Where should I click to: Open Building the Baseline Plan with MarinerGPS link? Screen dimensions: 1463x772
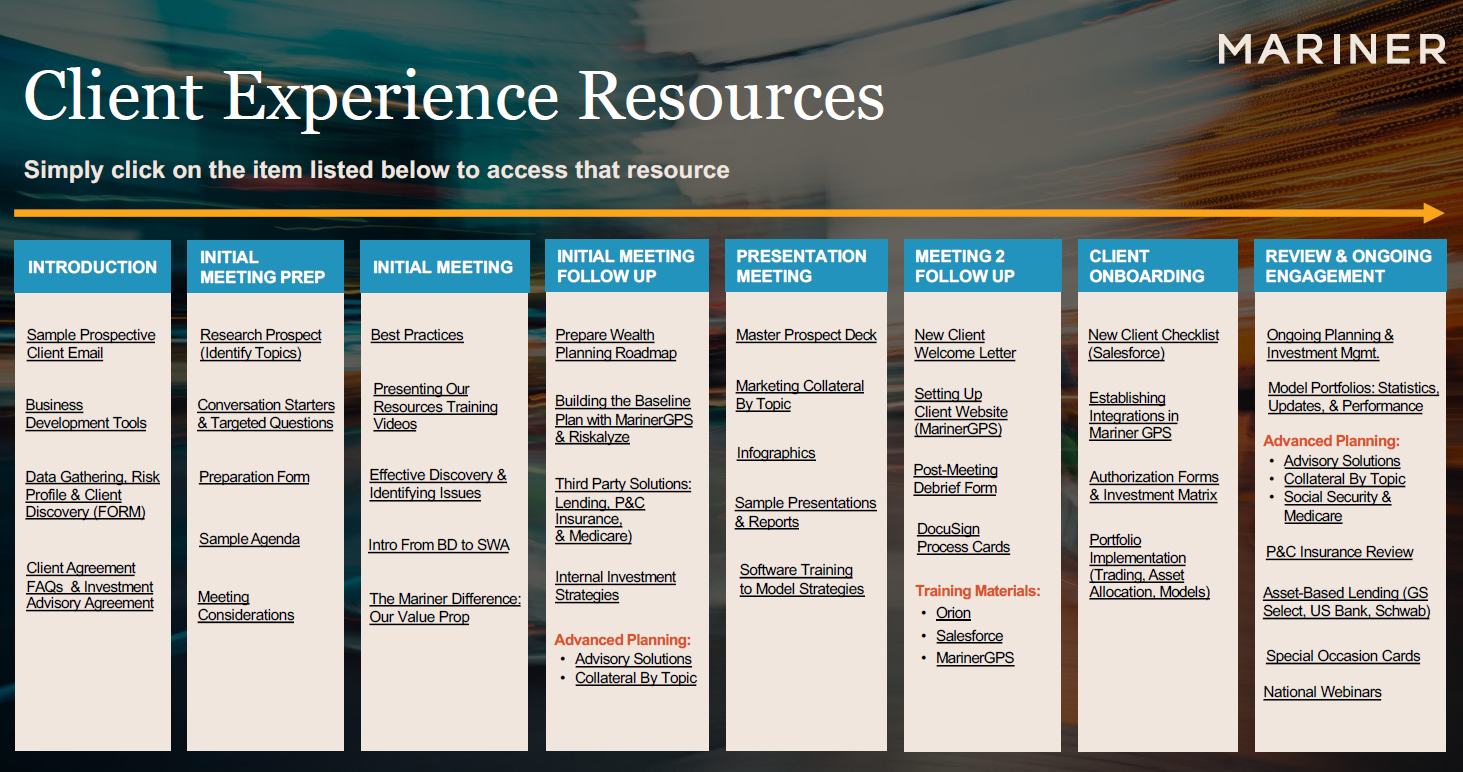[624, 419]
